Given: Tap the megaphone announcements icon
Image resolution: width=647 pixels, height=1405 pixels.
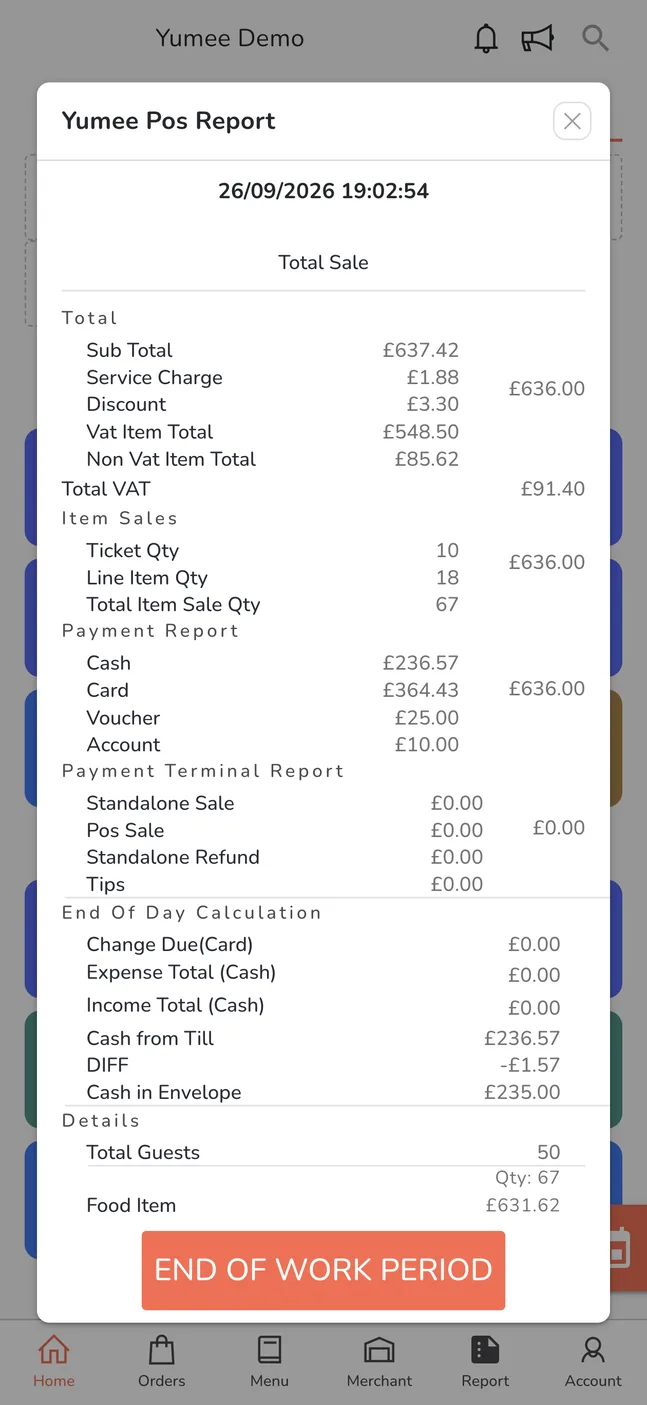Looking at the screenshot, I should point(538,39).
